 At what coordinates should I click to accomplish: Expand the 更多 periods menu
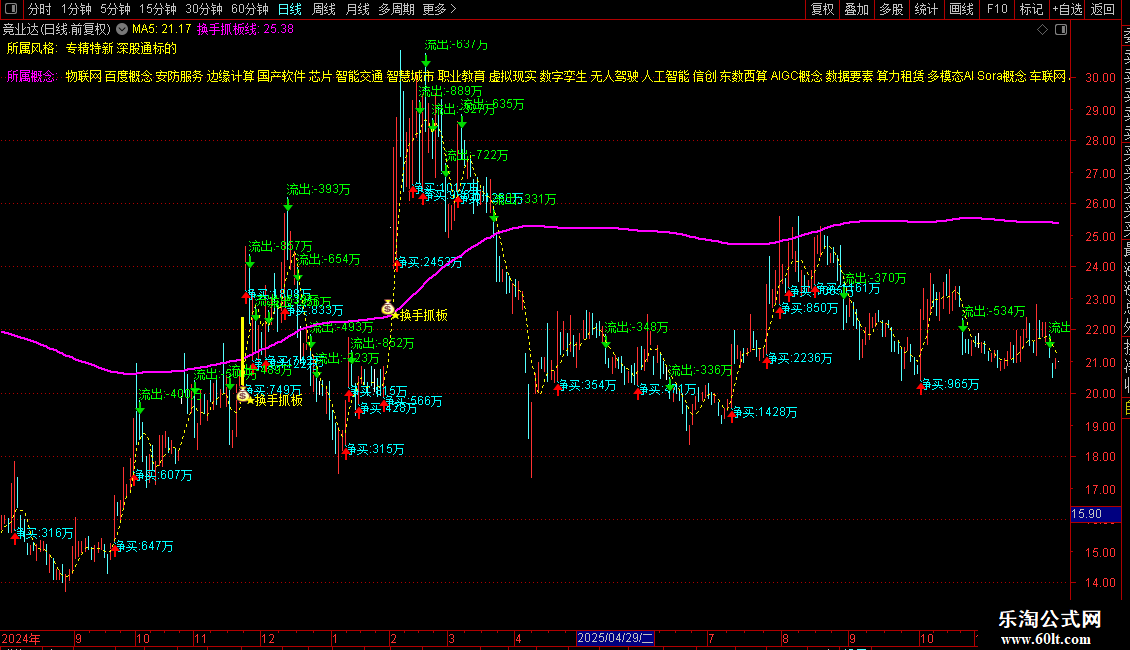(x=440, y=9)
